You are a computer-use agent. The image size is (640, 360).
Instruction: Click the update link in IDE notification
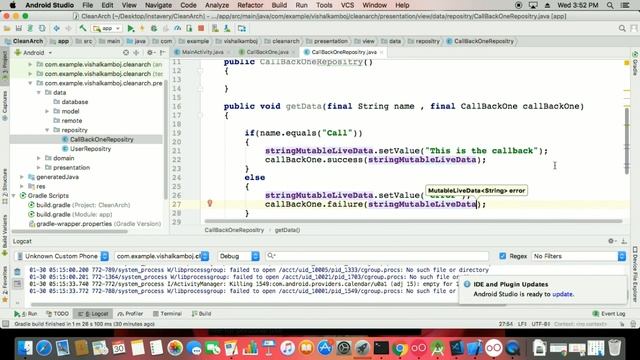click(x=562, y=294)
